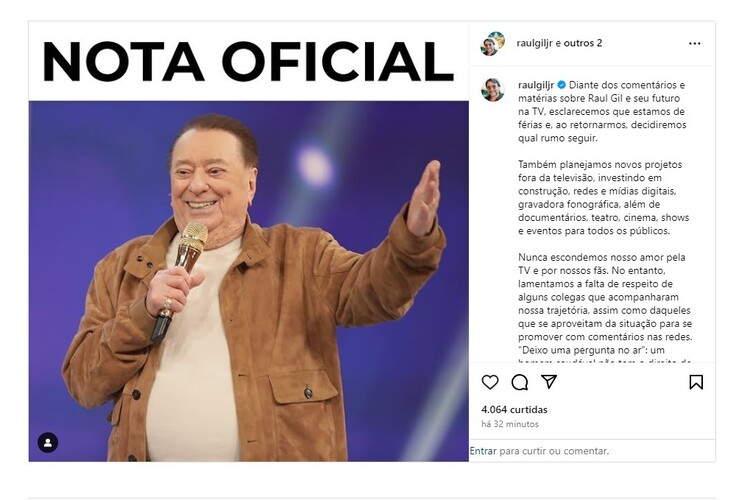Screen dimensions: 750x500
Task: Save the post with the bookmark icon
Action: pyautogui.click(x=696, y=382)
